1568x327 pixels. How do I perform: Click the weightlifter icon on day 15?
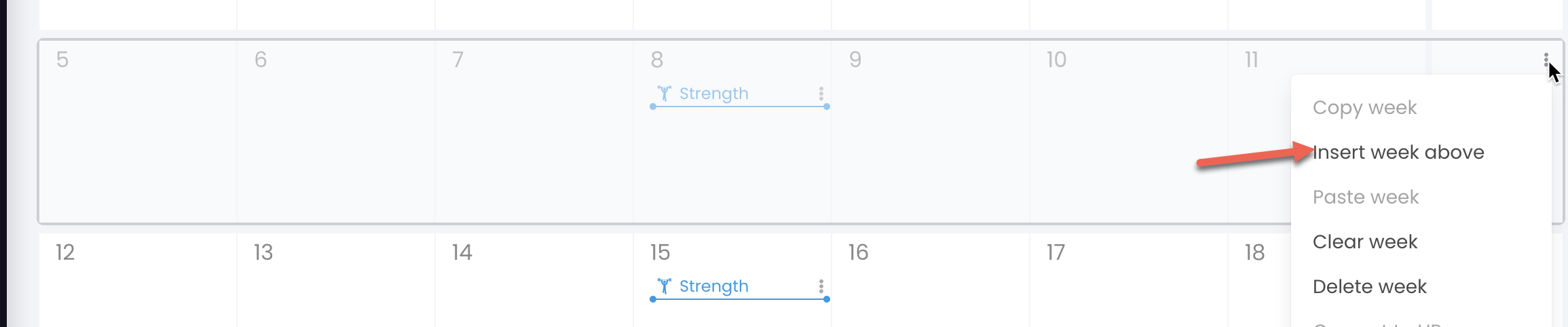[665, 286]
